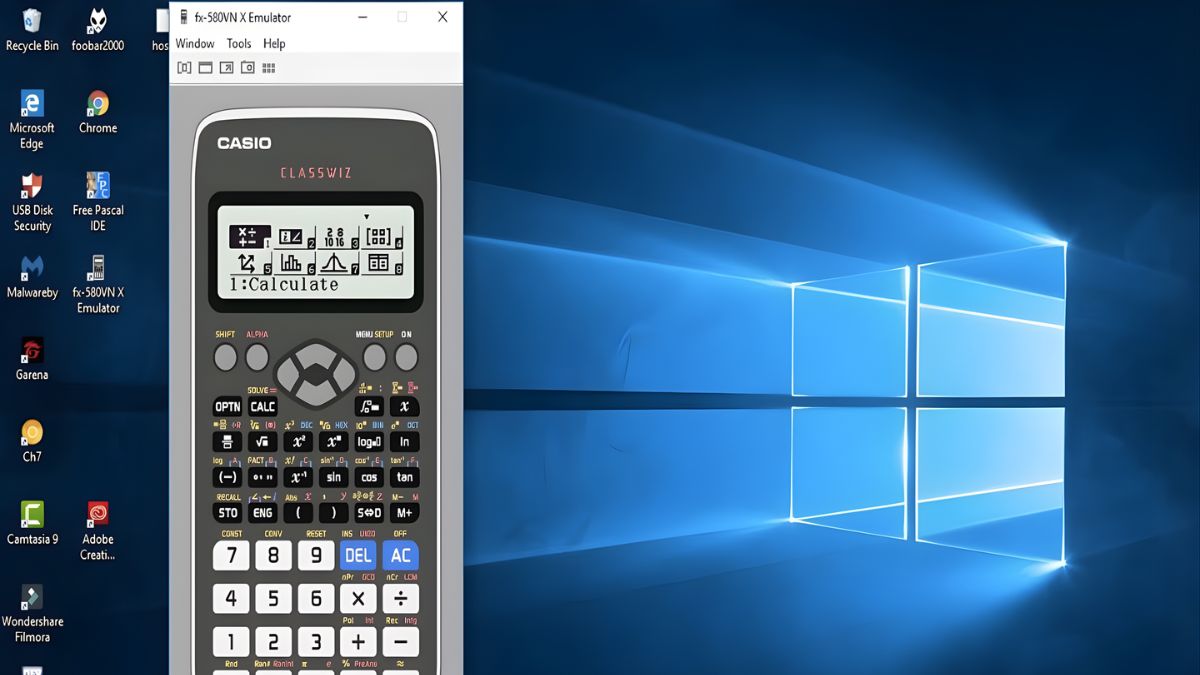
Task: Click the log base key
Action: (x=369, y=441)
